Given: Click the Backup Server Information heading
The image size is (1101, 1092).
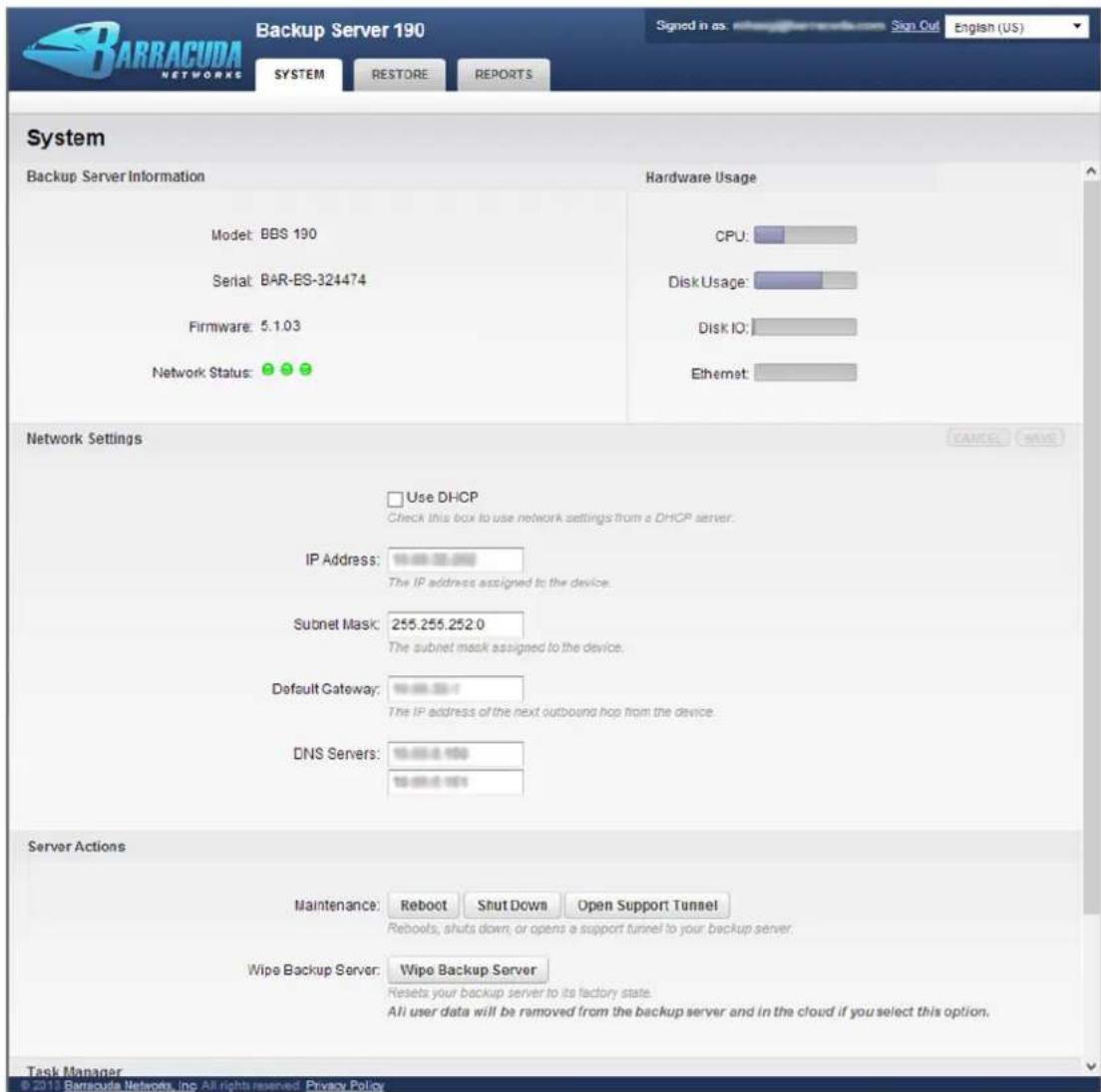Looking at the screenshot, I should [116, 177].
